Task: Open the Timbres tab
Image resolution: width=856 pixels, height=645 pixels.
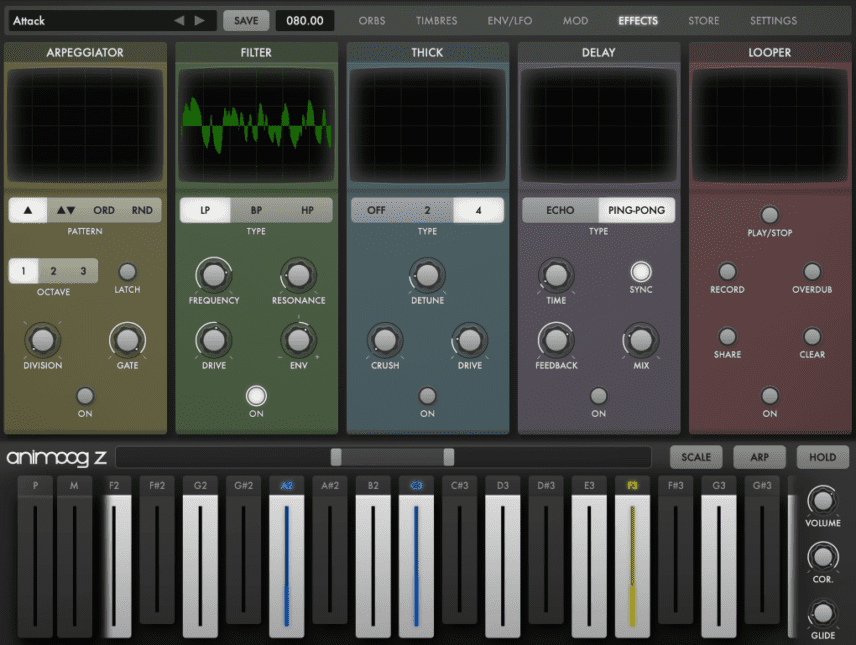Action: pyautogui.click(x=437, y=21)
